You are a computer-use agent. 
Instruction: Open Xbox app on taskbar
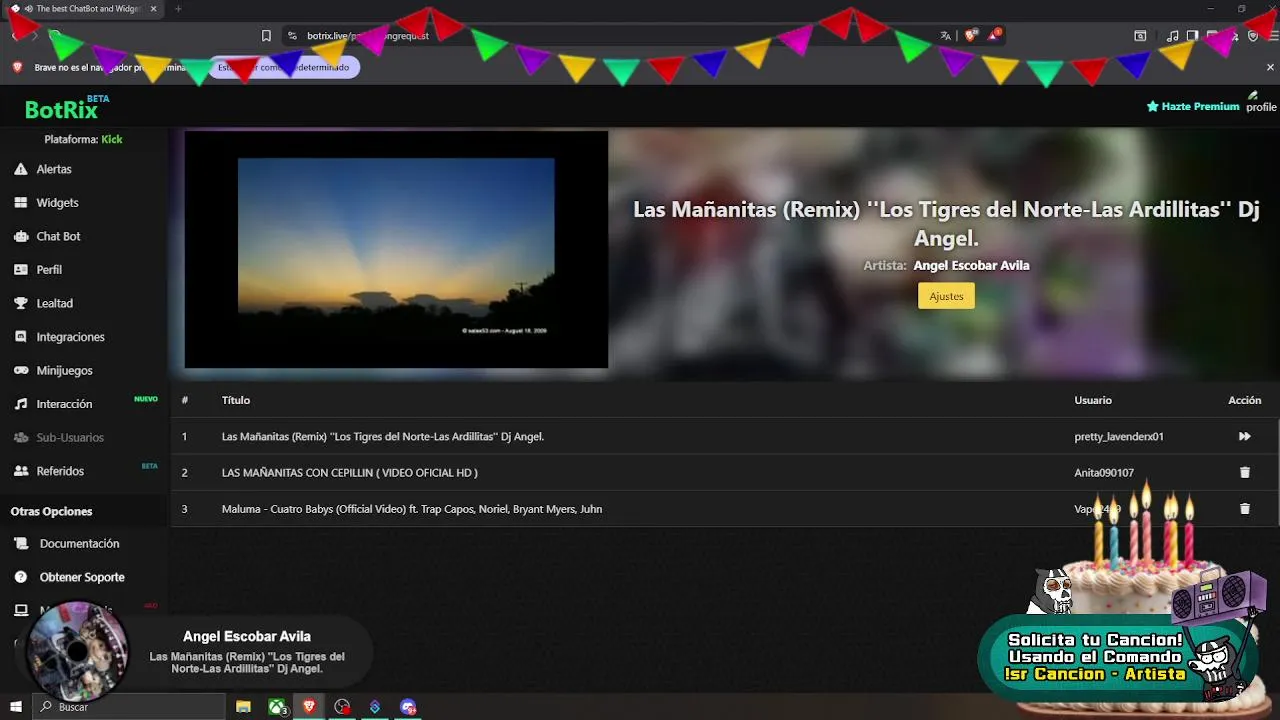(x=276, y=707)
